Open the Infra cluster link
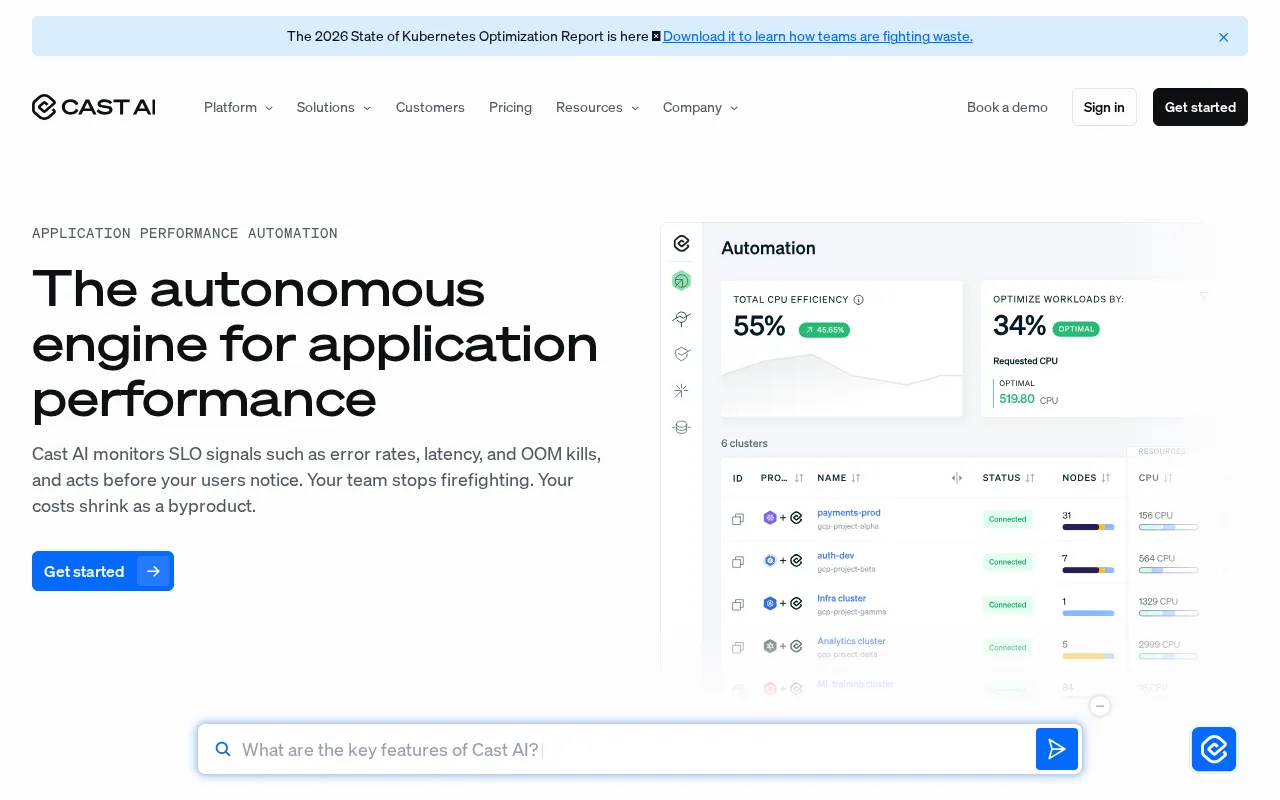This screenshot has height=800, width=1280. pyautogui.click(x=842, y=598)
